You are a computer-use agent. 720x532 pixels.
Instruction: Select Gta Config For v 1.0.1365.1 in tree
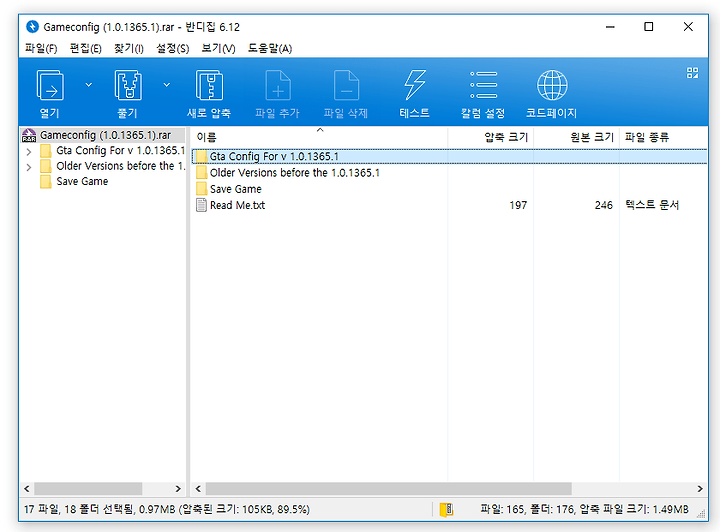click(x=120, y=151)
